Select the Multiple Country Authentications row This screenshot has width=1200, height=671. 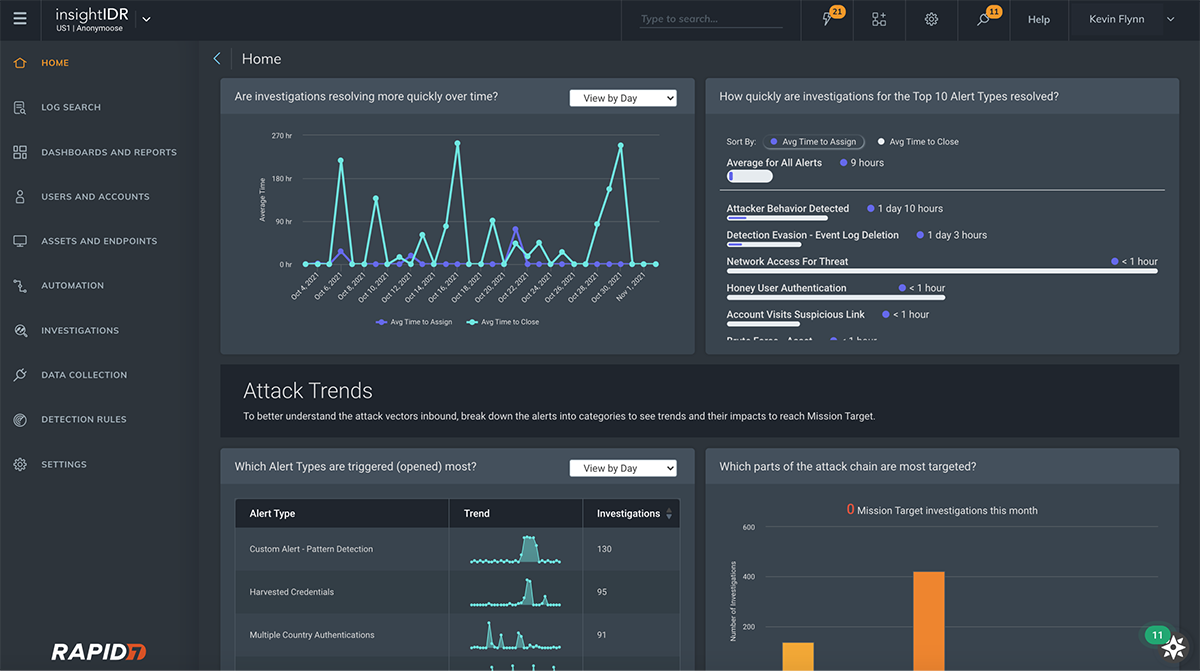pyautogui.click(x=457, y=635)
